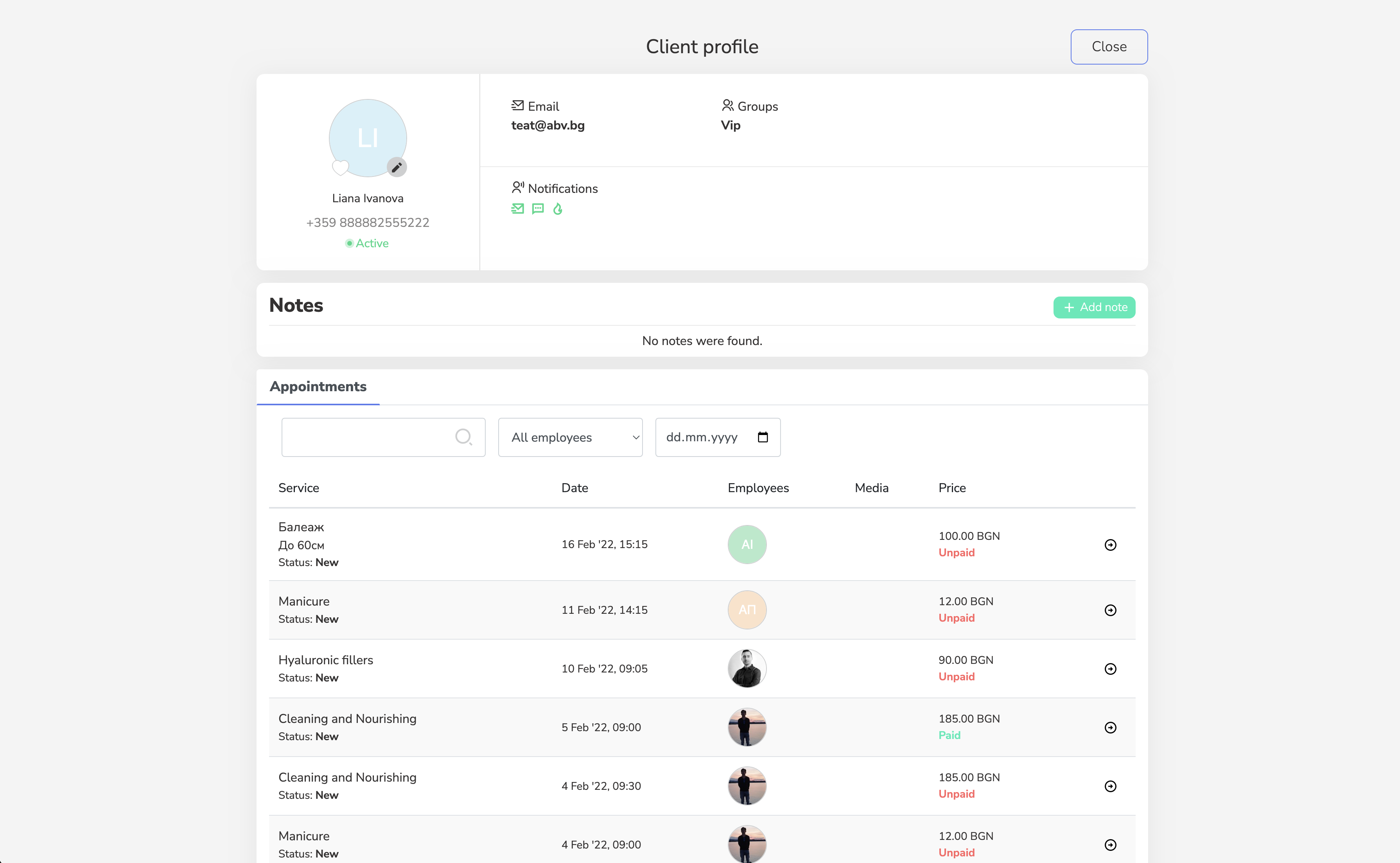Click the search magnifier icon in Appointments
This screenshot has width=1400, height=863.
tap(464, 437)
